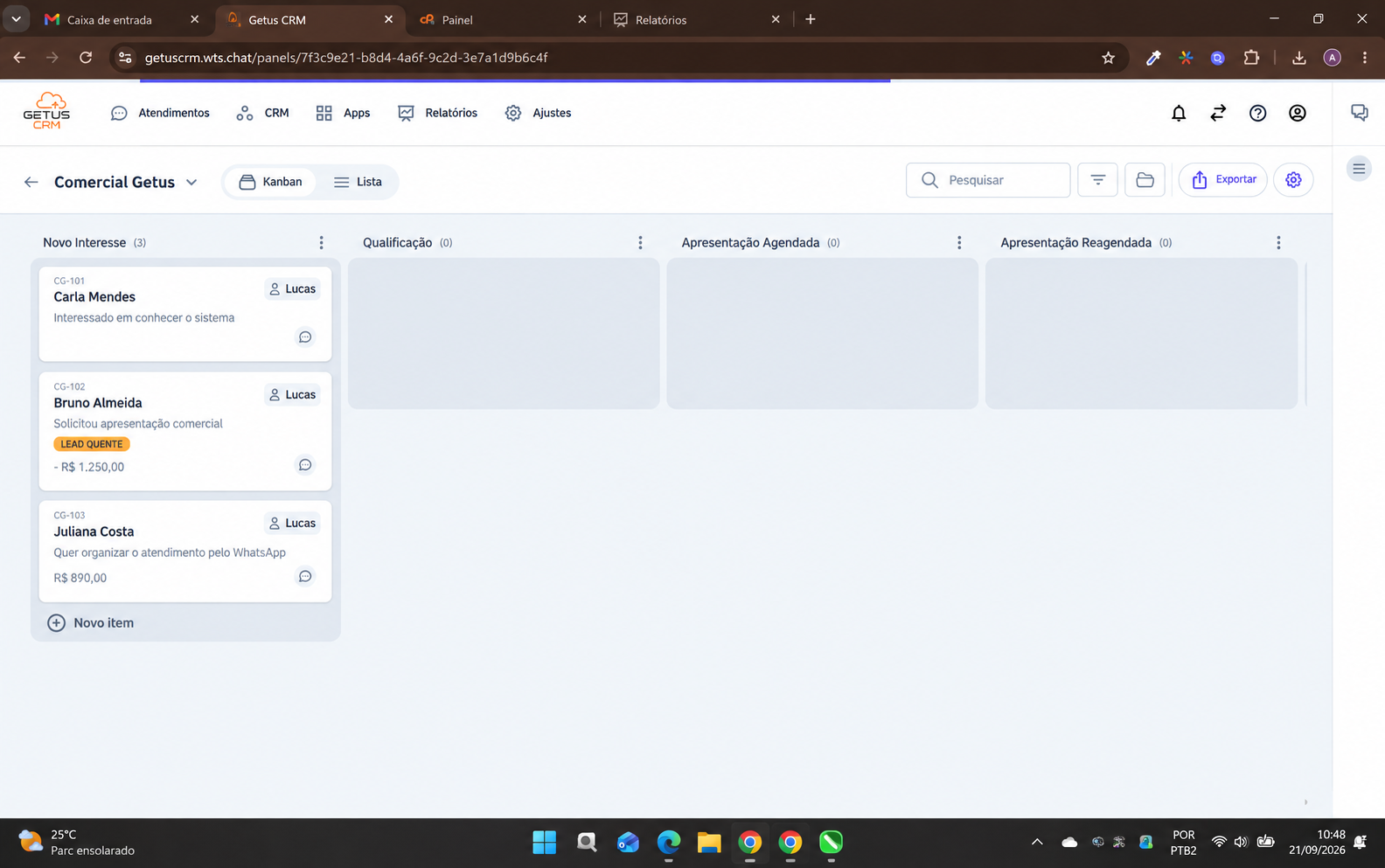Expand the Comercial Getus panel dropdown

(x=191, y=182)
